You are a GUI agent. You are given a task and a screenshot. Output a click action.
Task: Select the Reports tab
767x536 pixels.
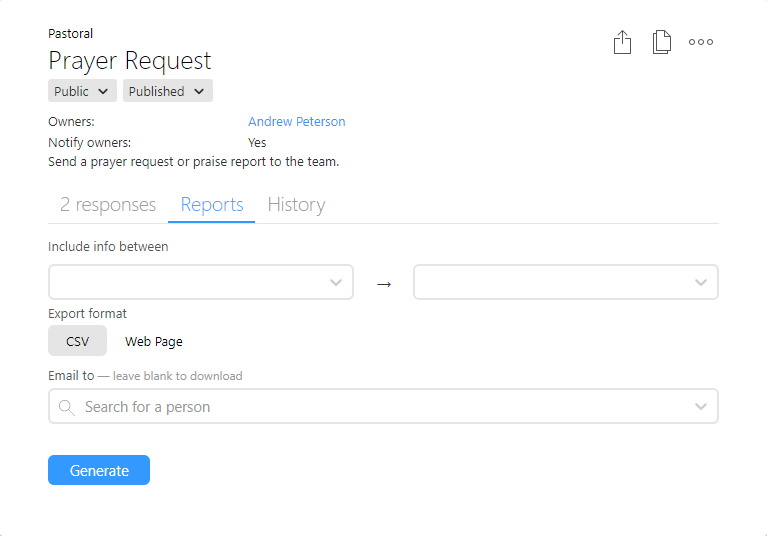click(x=211, y=204)
